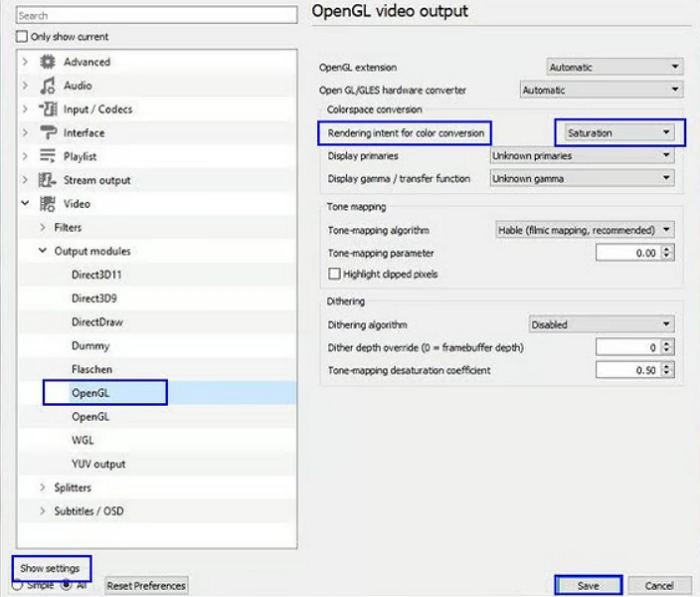This screenshot has width=700, height=597.
Task: Click the Advanced gear icon
Action: 47,62
